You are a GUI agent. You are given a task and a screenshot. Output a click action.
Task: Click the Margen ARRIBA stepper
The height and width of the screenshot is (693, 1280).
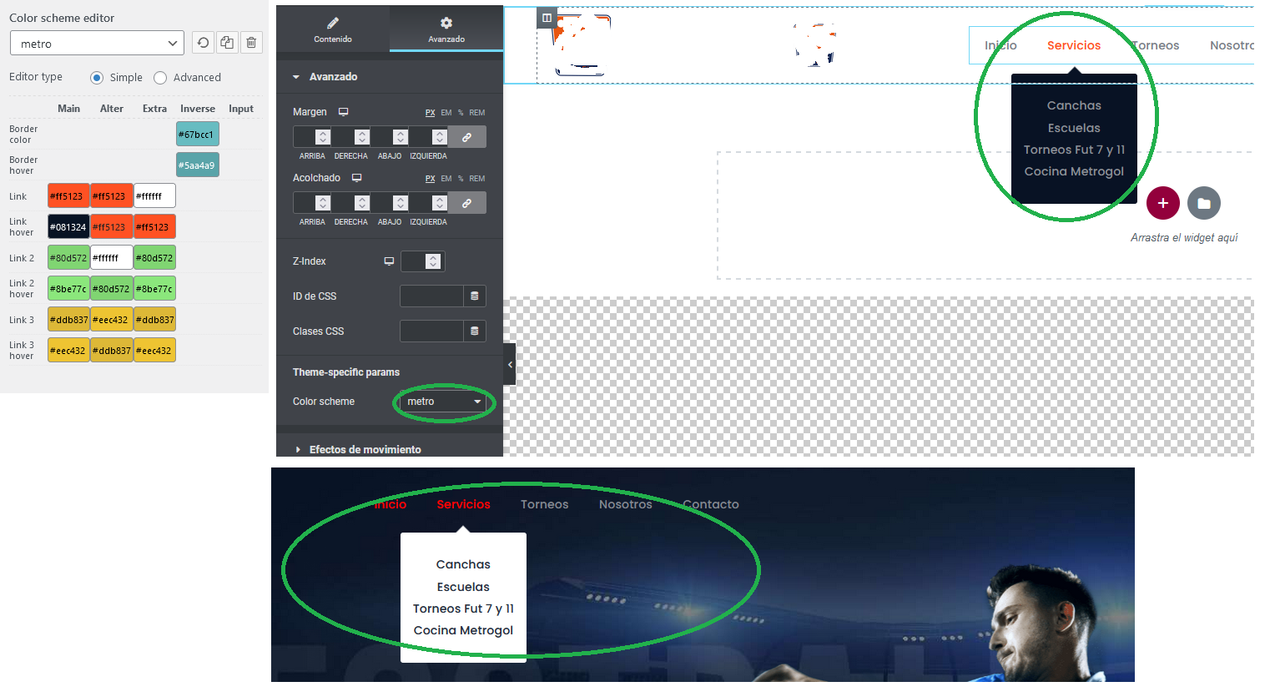323,137
